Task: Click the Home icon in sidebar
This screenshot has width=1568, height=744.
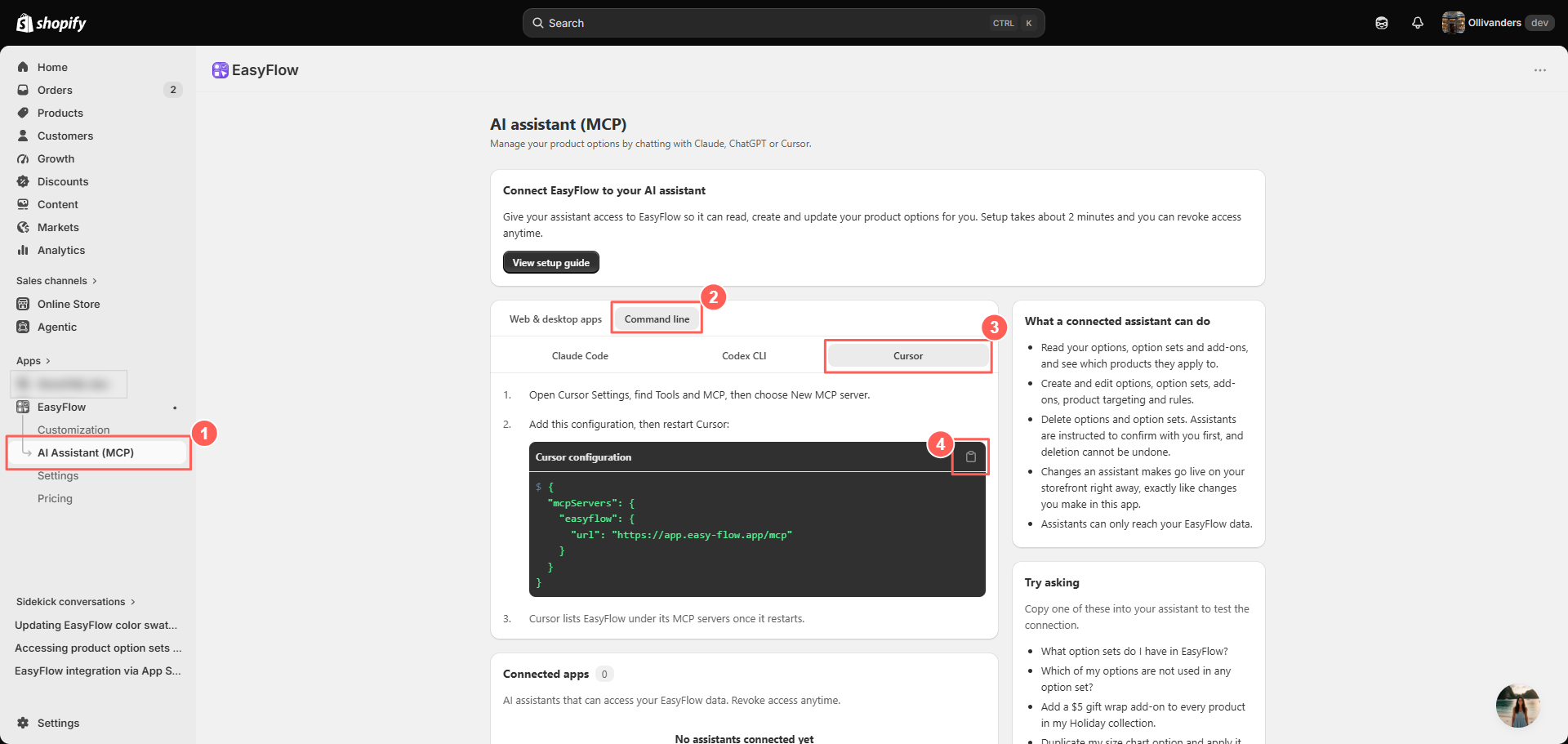Action: click(x=23, y=67)
